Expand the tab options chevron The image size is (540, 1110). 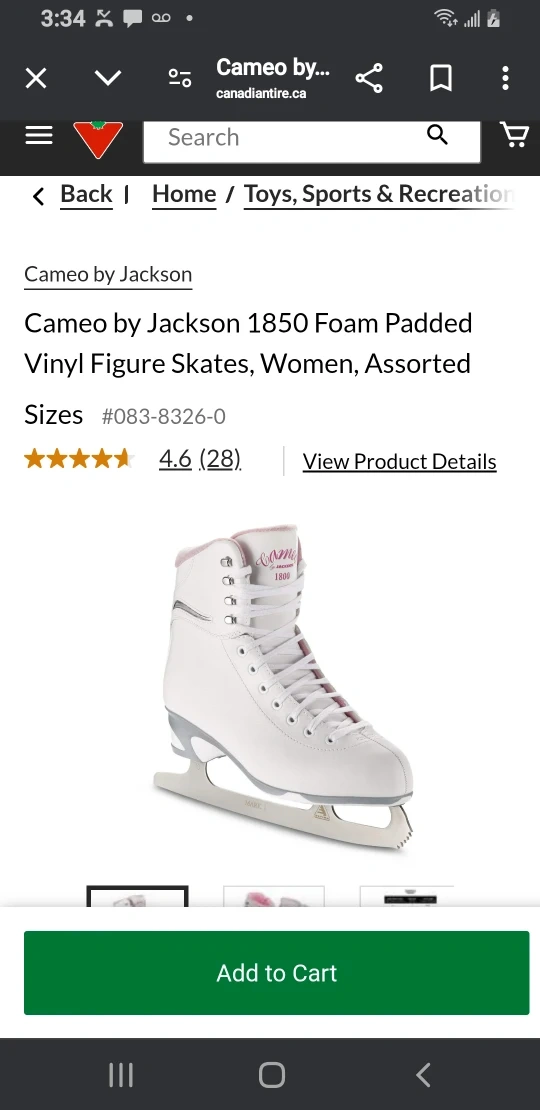click(x=108, y=78)
